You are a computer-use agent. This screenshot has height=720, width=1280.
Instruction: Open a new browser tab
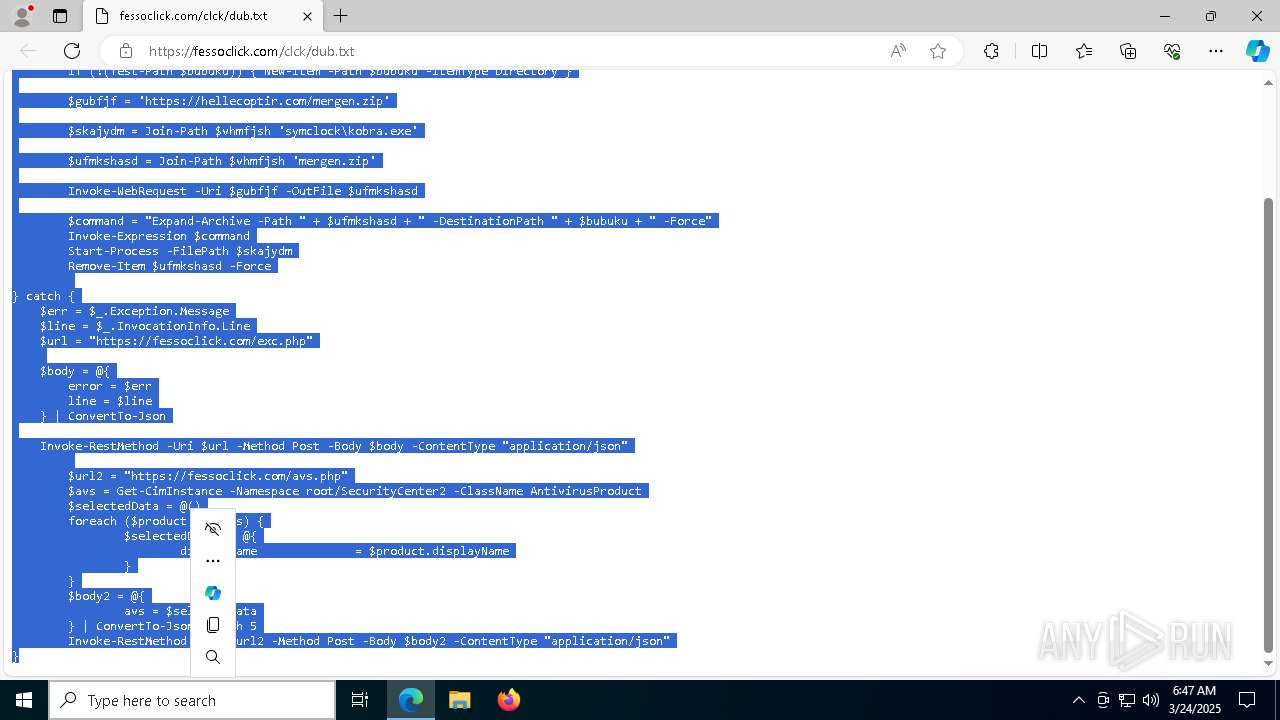[x=340, y=16]
